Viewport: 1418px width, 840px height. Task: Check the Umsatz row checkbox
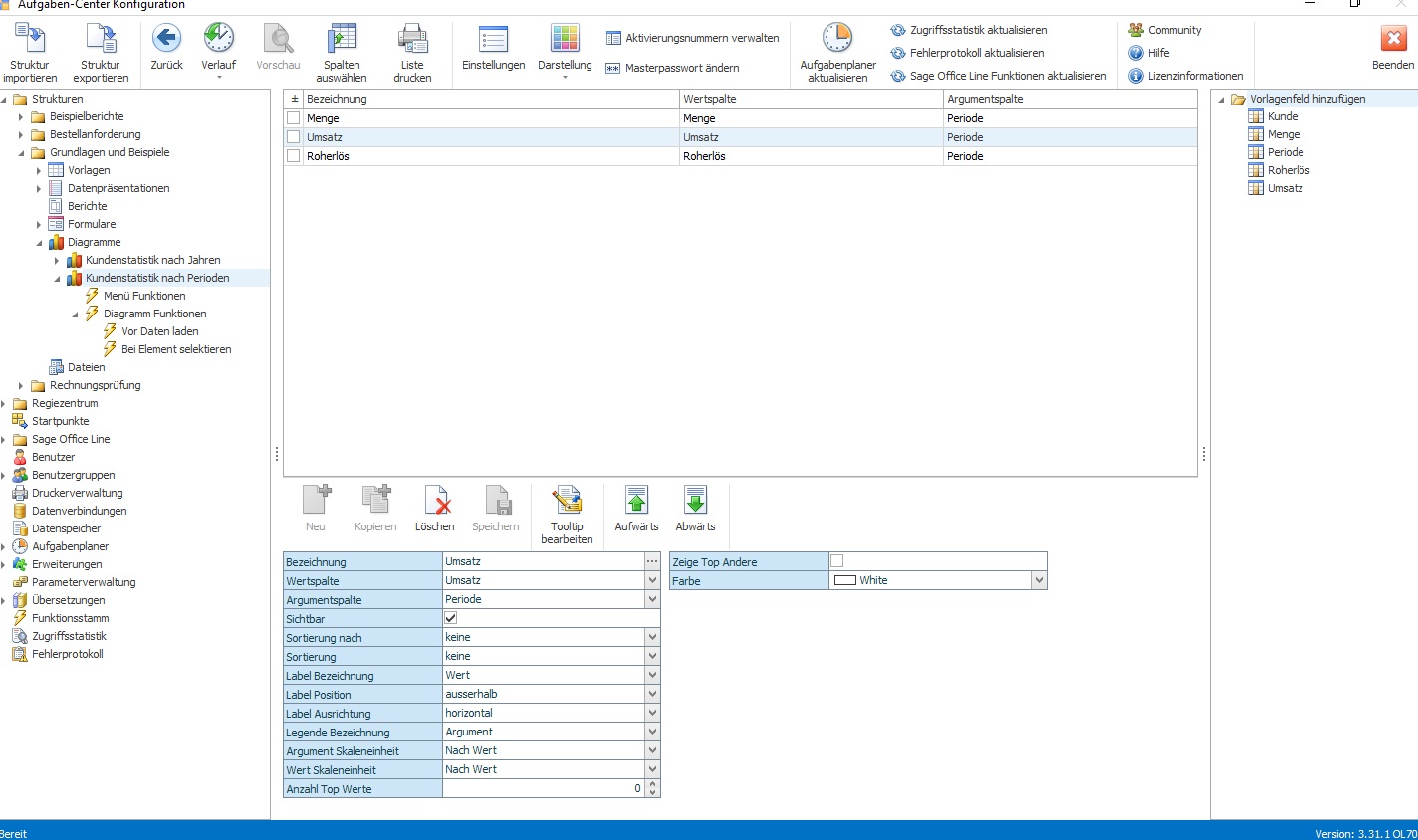(294, 137)
